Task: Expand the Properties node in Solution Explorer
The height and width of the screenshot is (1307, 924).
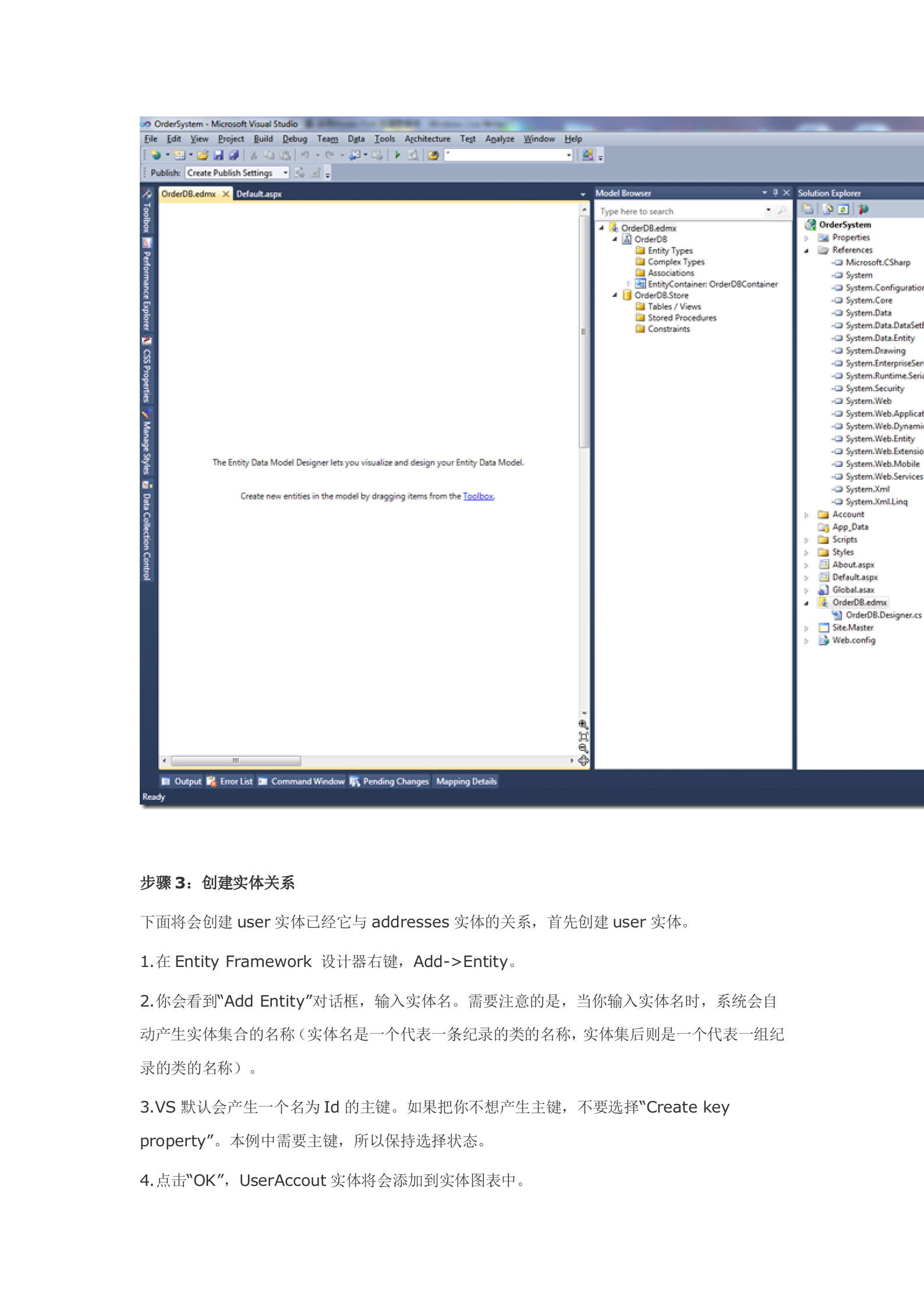Action: click(x=806, y=238)
